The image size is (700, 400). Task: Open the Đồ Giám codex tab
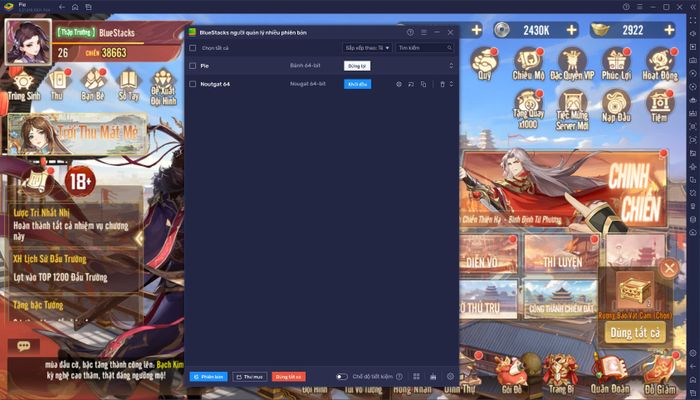coord(659,375)
